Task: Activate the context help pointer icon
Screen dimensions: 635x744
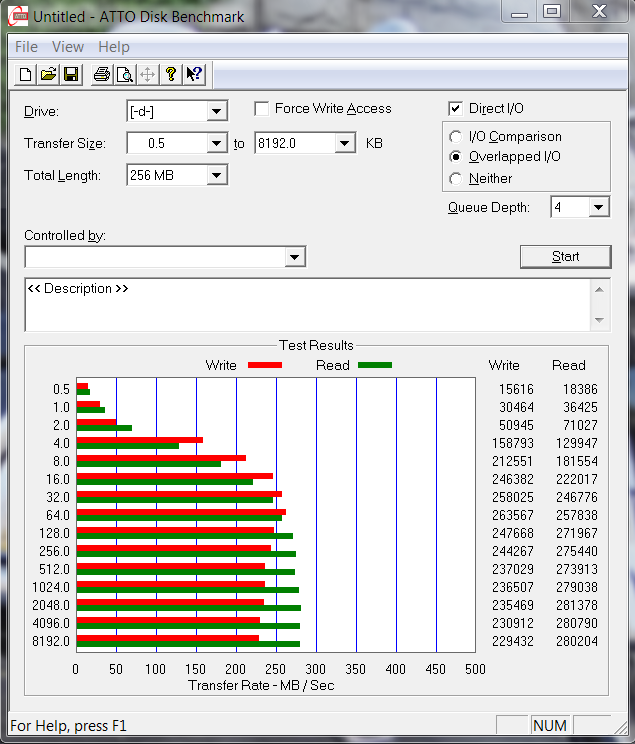Action: [194, 74]
